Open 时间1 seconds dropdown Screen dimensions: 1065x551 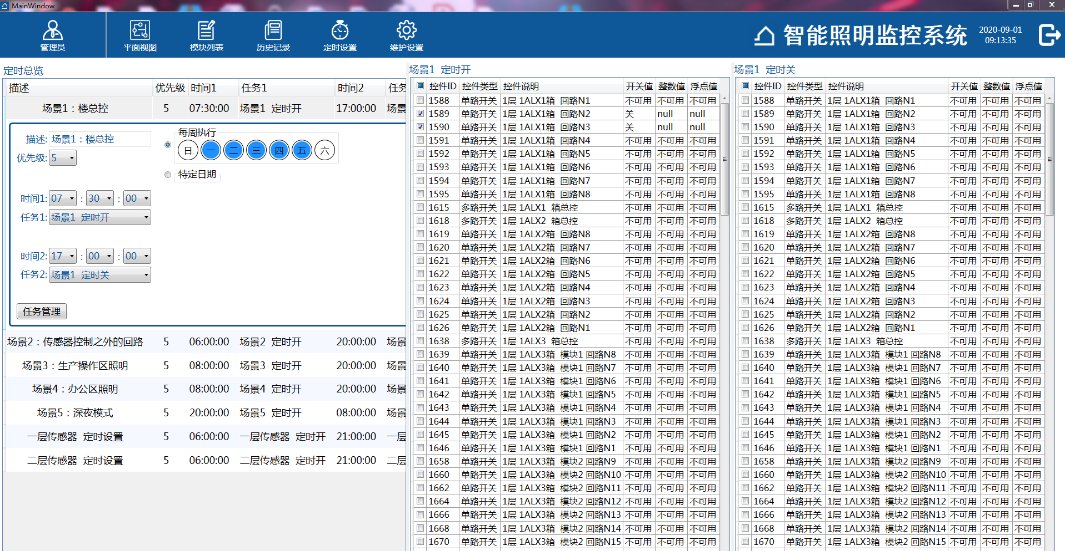137,198
